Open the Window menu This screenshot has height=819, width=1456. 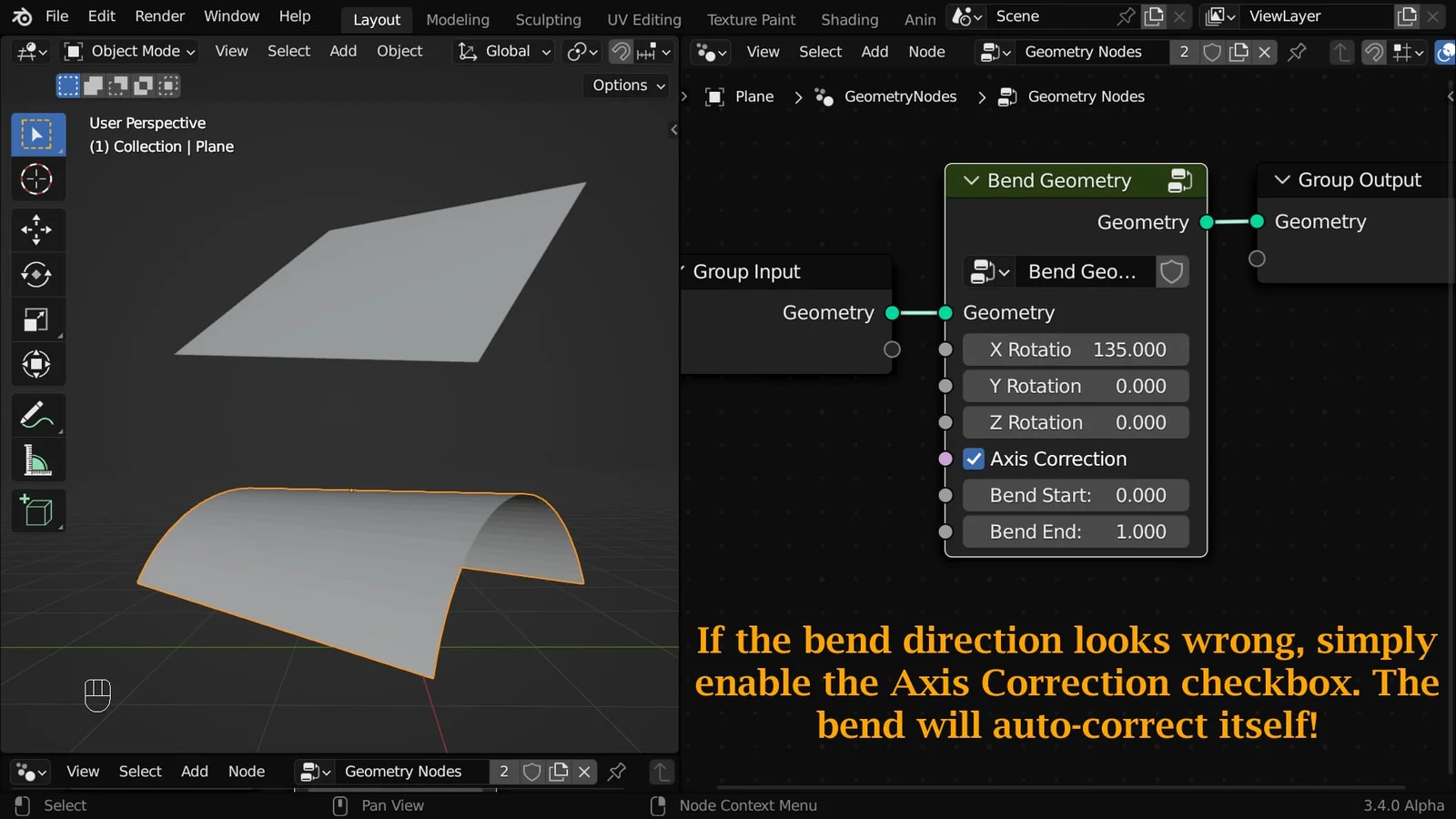click(231, 15)
